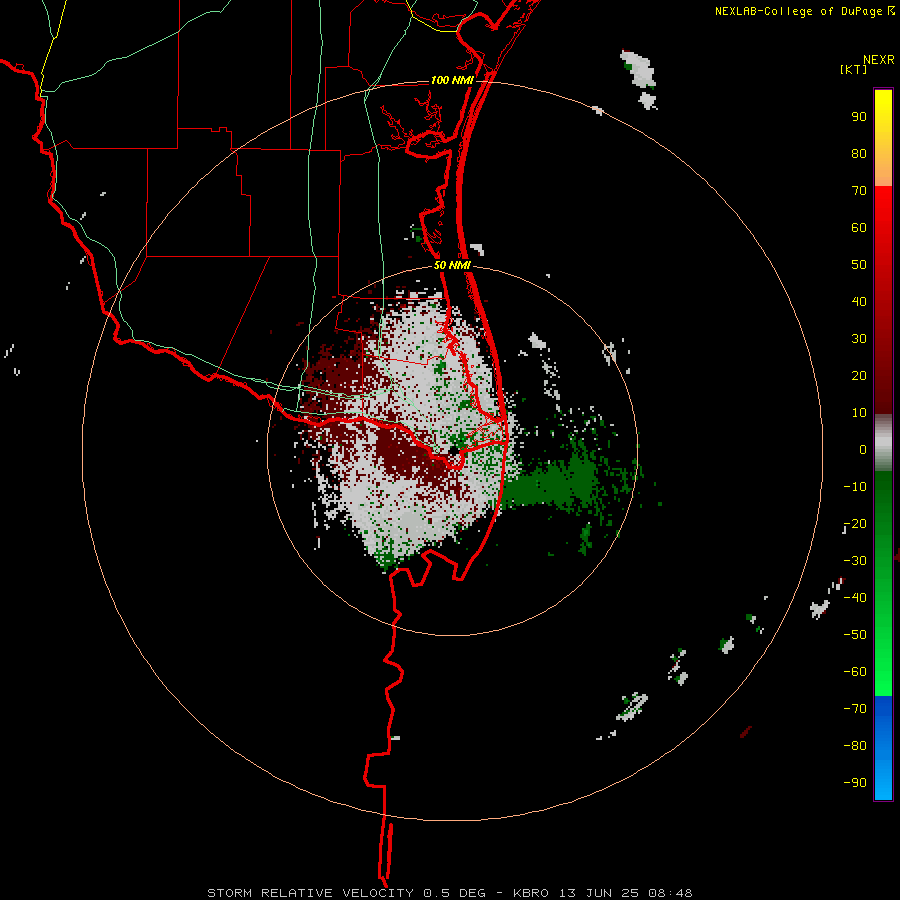The height and width of the screenshot is (900, 900).
Task: Pick the gray zero-velocity segment of the color bar
Action: click(883, 443)
